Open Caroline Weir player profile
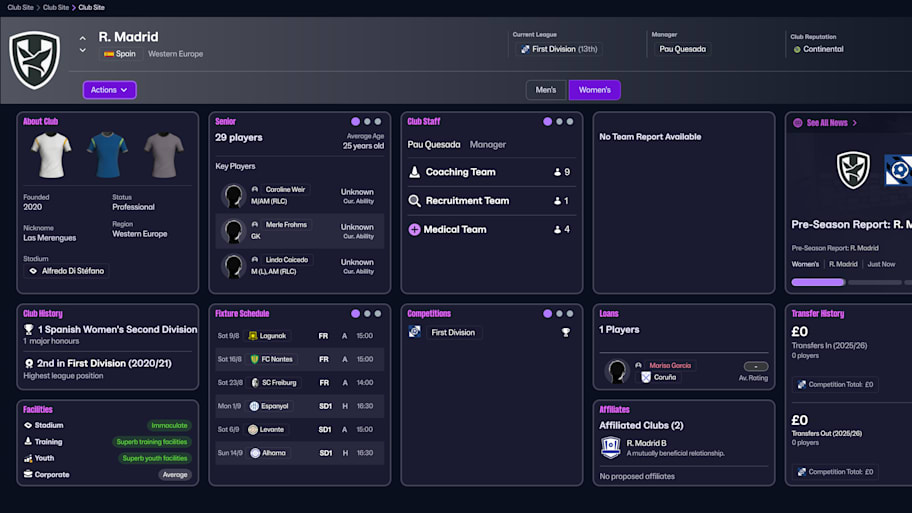This screenshot has height=513, width=912. coord(285,190)
